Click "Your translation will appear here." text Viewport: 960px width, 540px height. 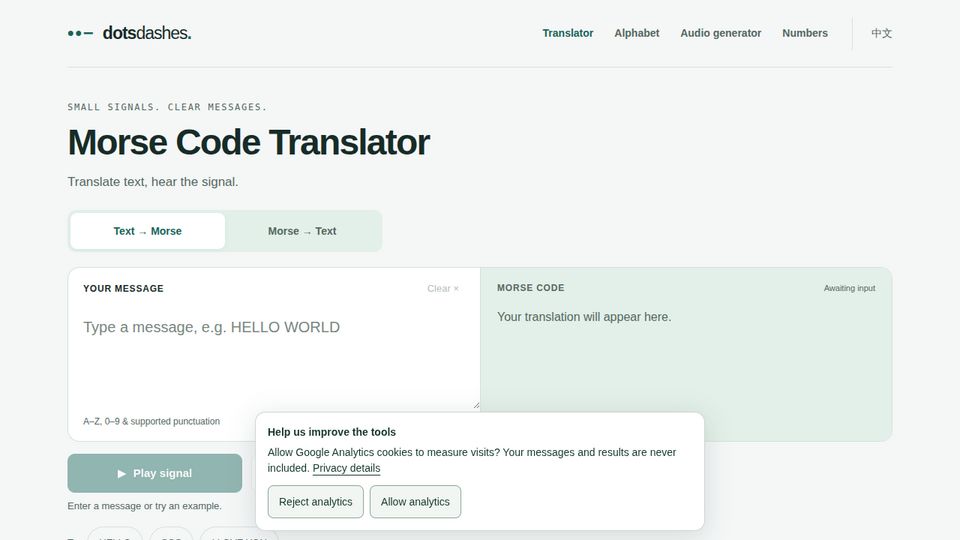pos(584,317)
